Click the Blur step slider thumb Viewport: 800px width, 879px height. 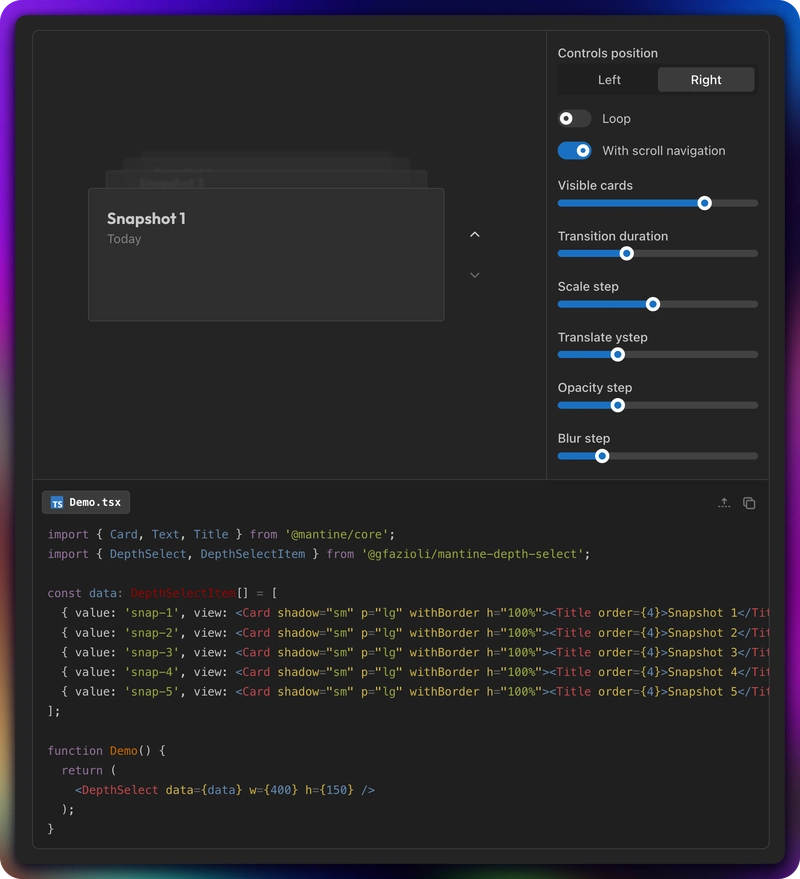[x=602, y=456]
